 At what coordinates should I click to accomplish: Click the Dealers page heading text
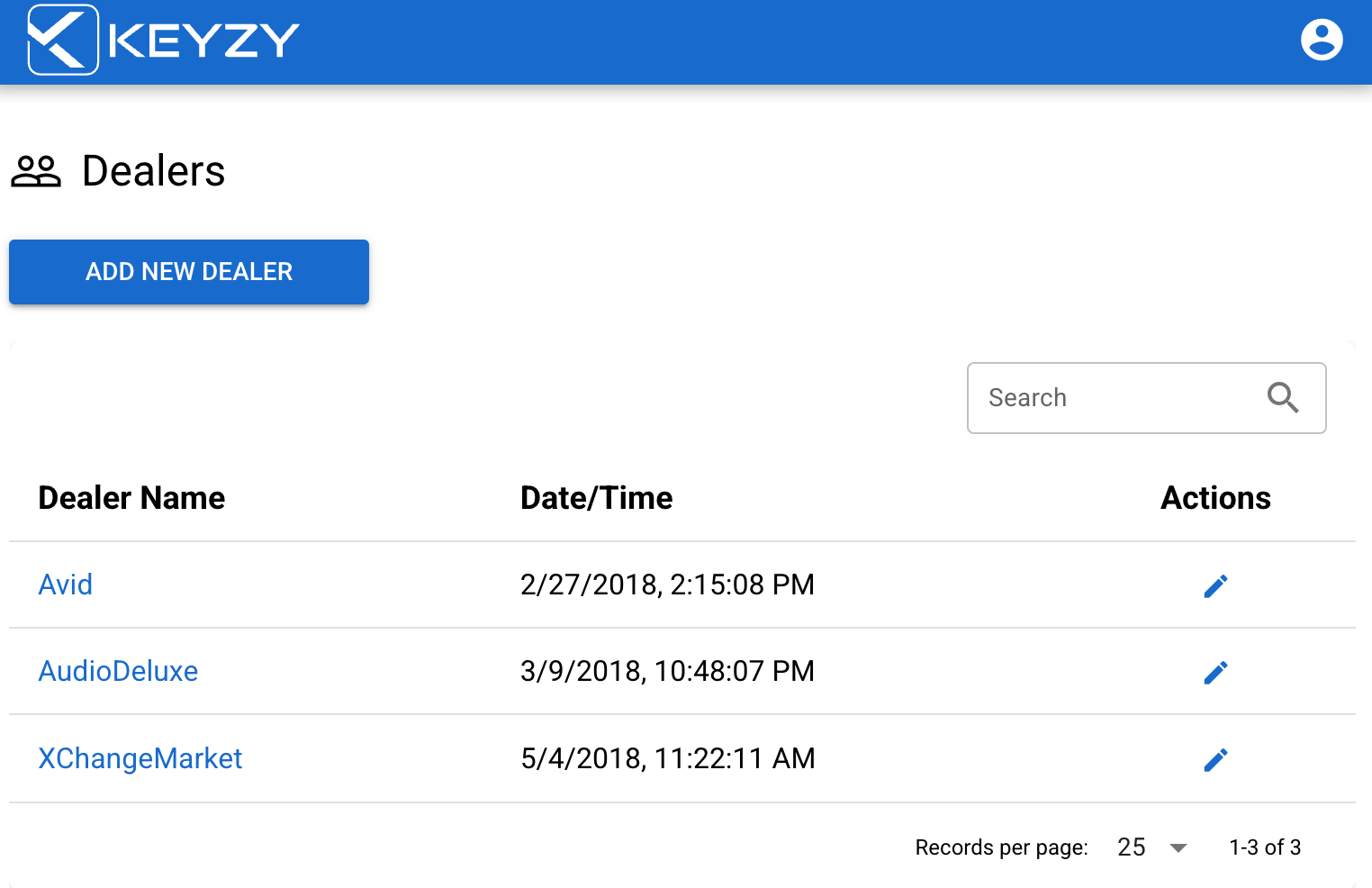pos(153,171)
